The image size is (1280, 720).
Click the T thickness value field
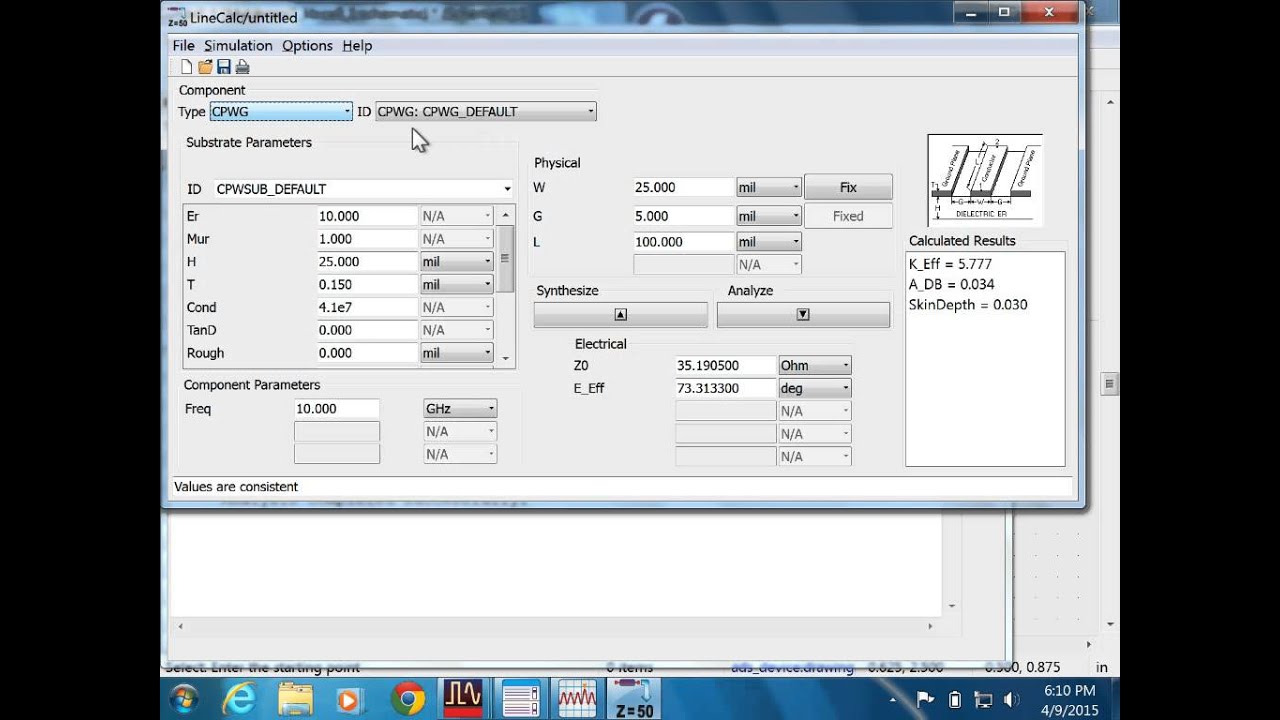366,285
